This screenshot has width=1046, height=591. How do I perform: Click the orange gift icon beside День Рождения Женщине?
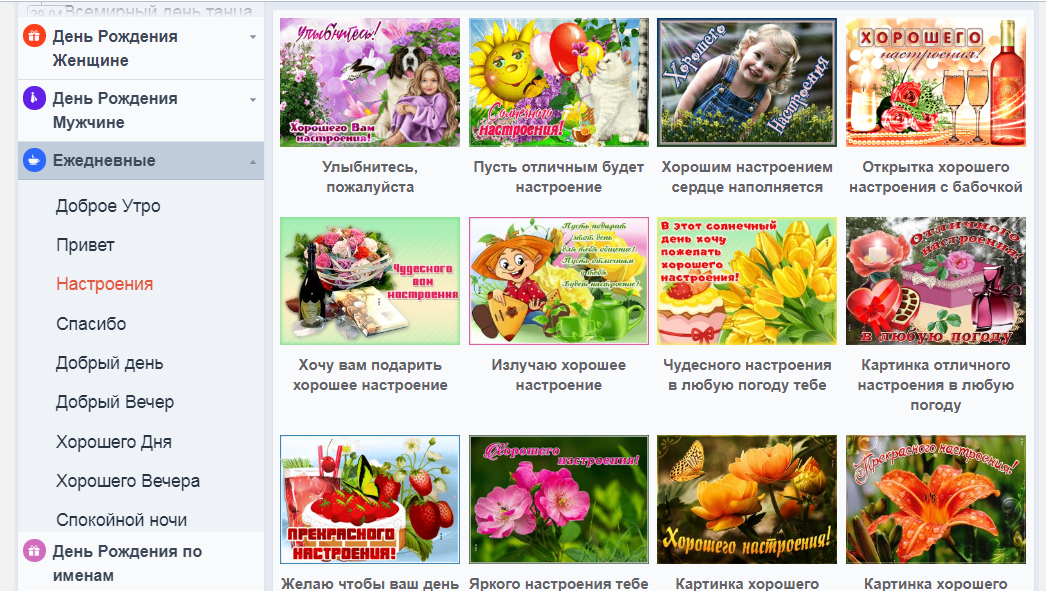34,37
